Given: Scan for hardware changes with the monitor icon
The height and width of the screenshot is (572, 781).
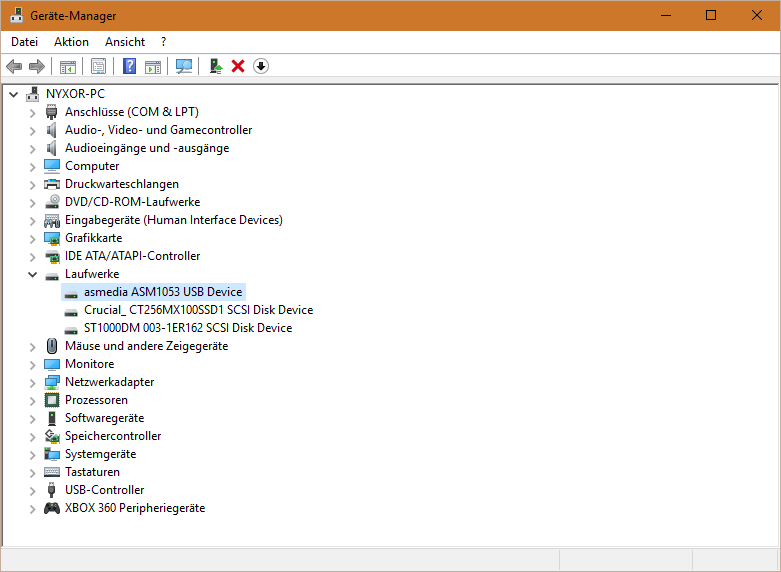Looking at the screenshot, I should (184, 66).
